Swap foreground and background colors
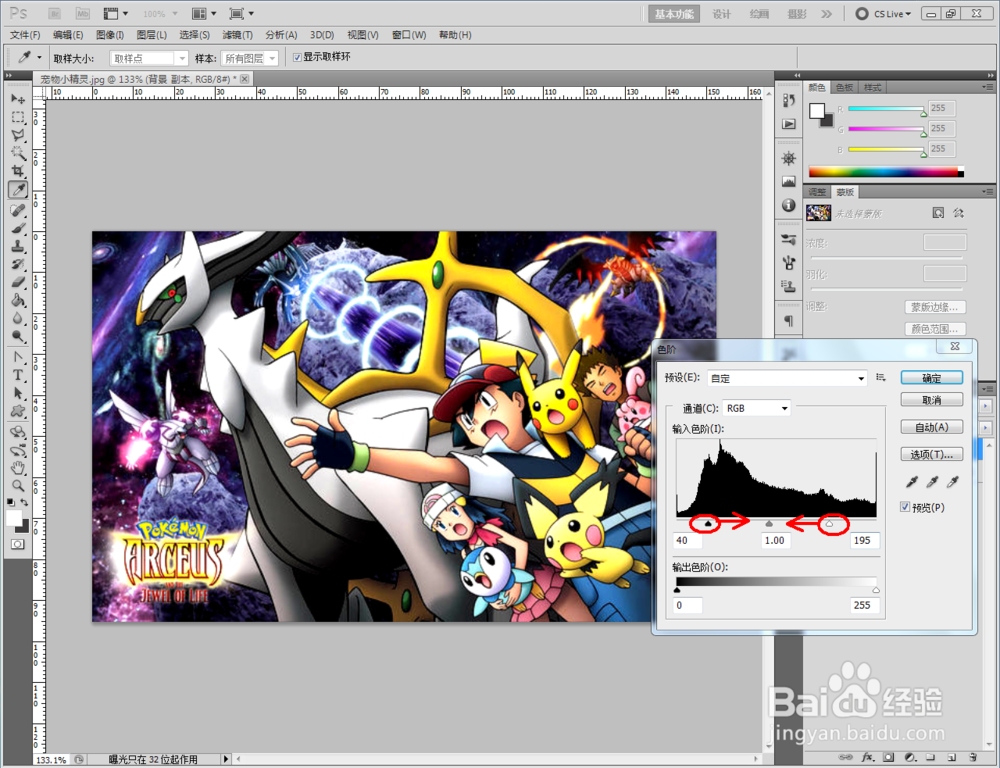 pos(24,503)
